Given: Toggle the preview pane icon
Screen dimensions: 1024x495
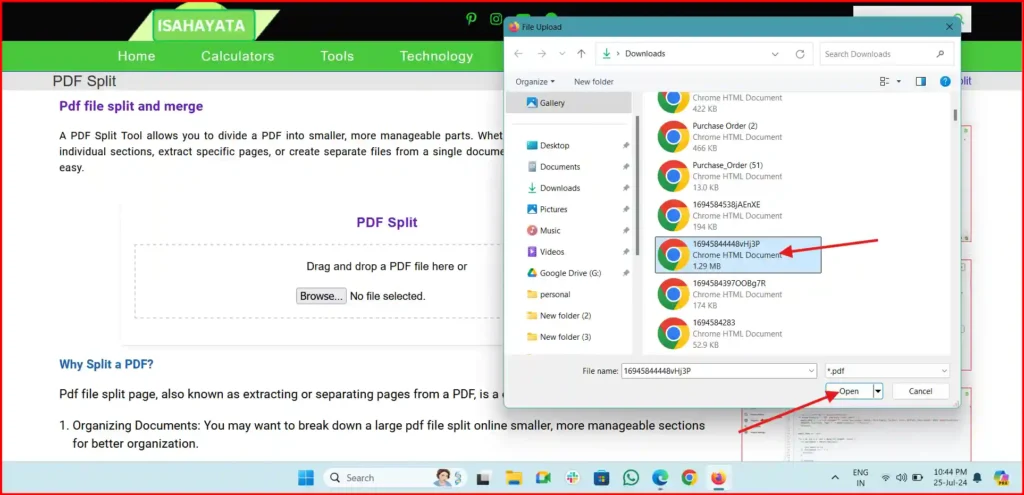Looking at the screenshot, I should pyautogui.click(x=921, y=82).
